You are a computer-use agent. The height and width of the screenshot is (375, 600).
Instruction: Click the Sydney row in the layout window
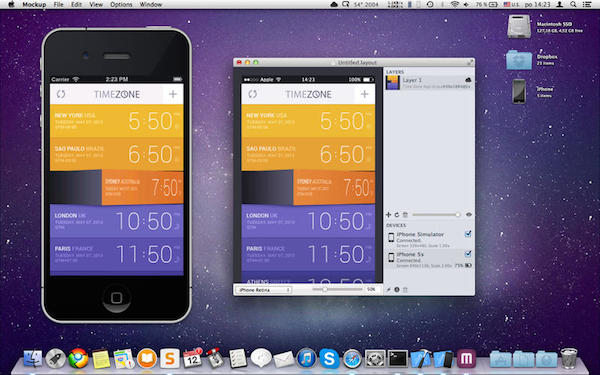(x=334, y=188)
